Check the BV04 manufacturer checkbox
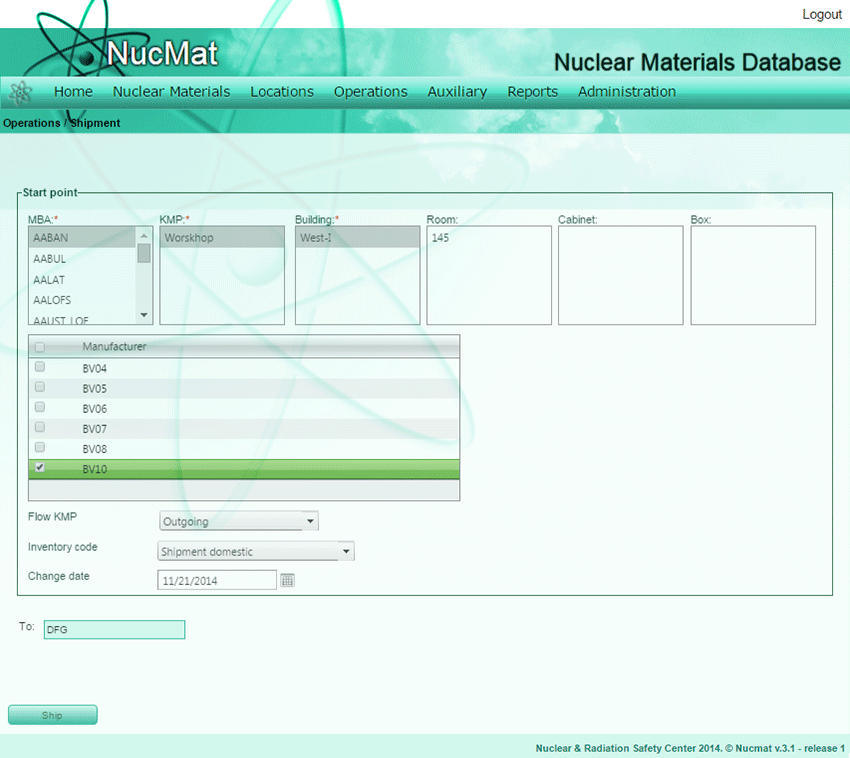The image size is (850, 758). (x=40, y=367)
